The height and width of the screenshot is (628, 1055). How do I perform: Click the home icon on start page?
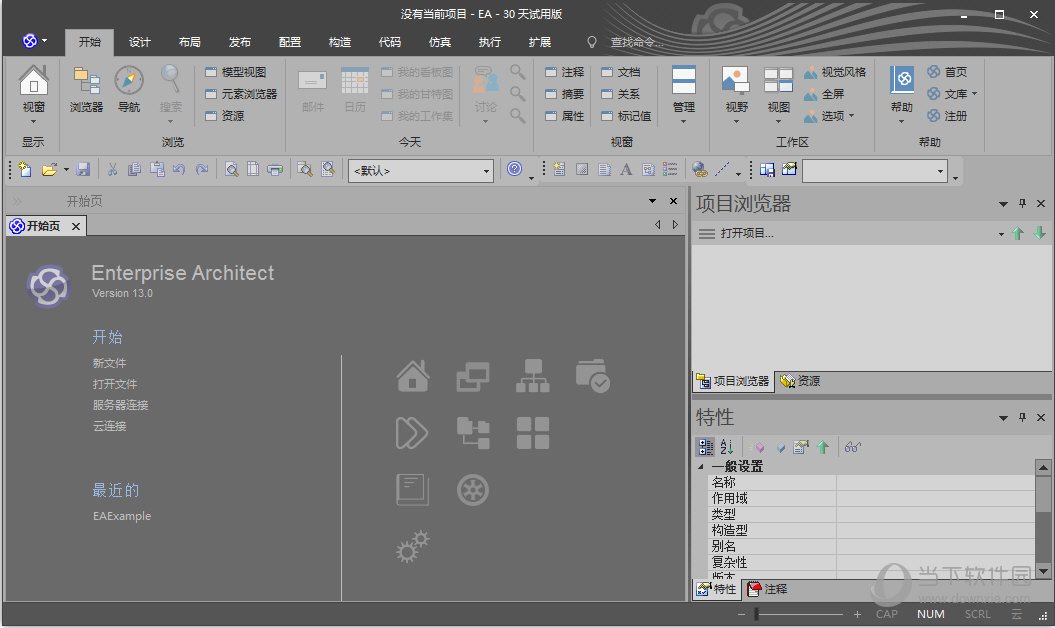tap(413, 376)
